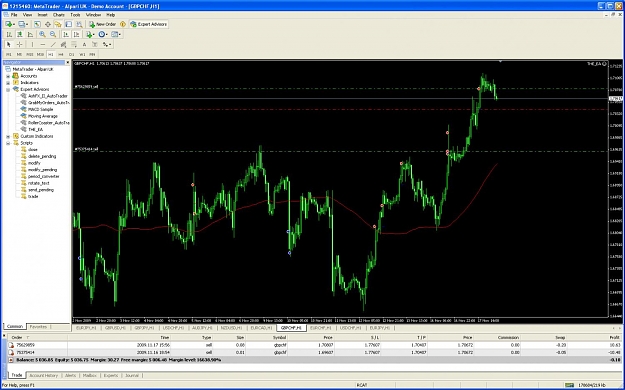Collapse the Expert Advisors tree node
The height and width of the screenshot is (390, 625).
tap(8, 89)
